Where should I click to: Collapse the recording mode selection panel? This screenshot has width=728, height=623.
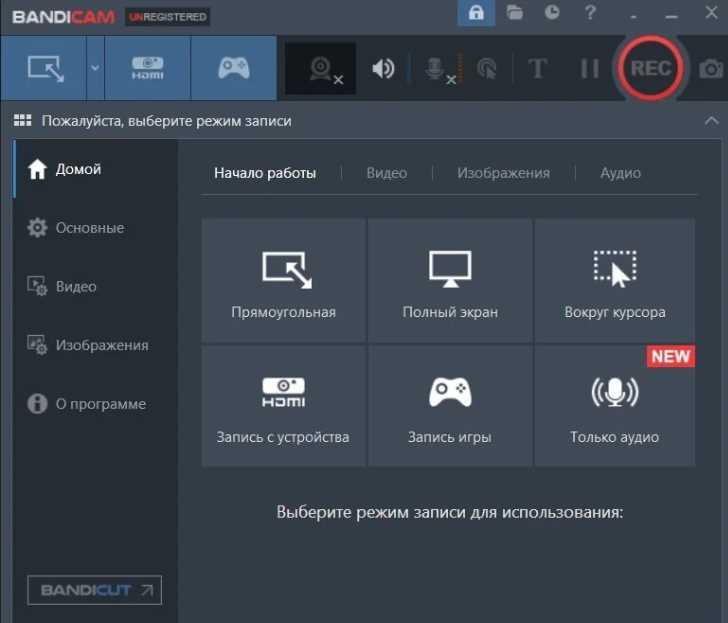(x=711, y=121)
